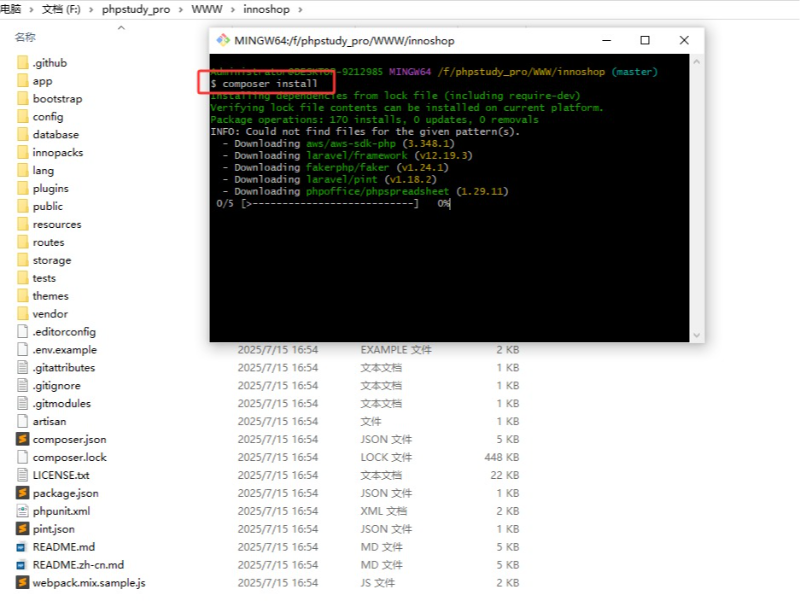Click the database folder icon
Viewport: 800px width, 601px height.
22,134
